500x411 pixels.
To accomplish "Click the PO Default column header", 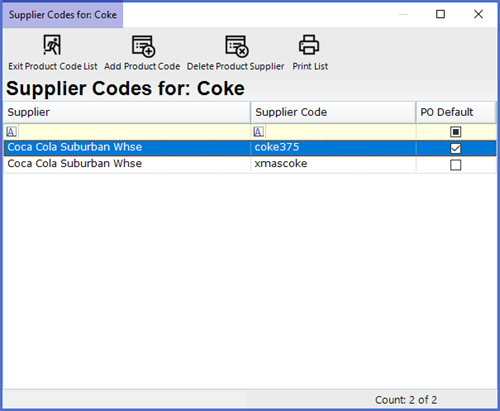I will pyautogui.click(x=456, y=112).
